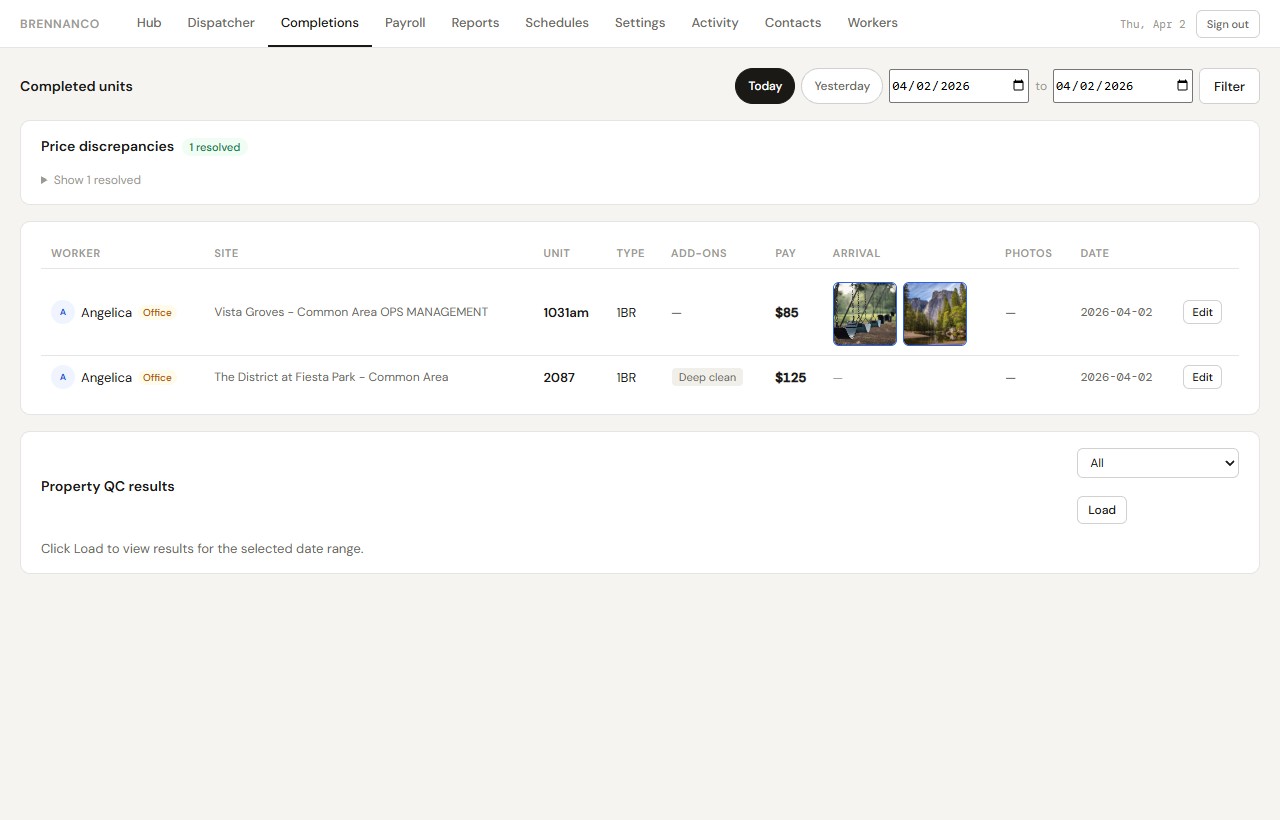Select the Completions tab
Image resolution: width=1280 pixels, height=820 pixels.
[320, 23]
